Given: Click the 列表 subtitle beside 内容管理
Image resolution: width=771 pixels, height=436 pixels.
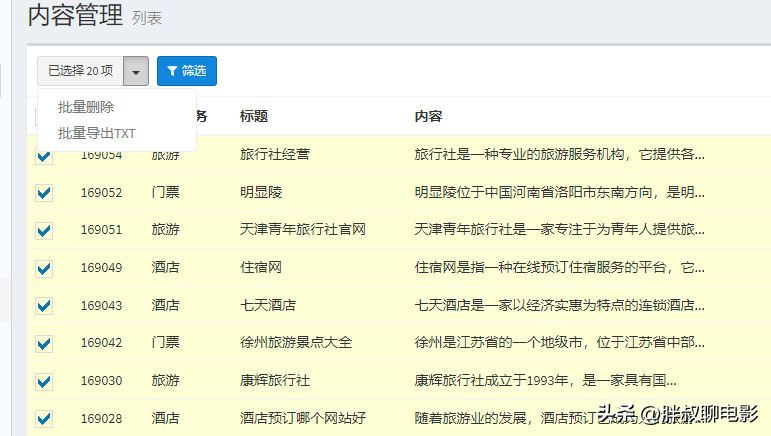Looking at the screenshot, I should pos(147,19).
